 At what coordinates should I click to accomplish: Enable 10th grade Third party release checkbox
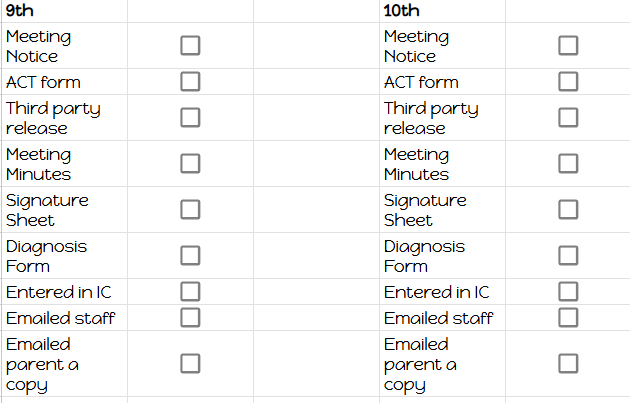tap(568, 117)
